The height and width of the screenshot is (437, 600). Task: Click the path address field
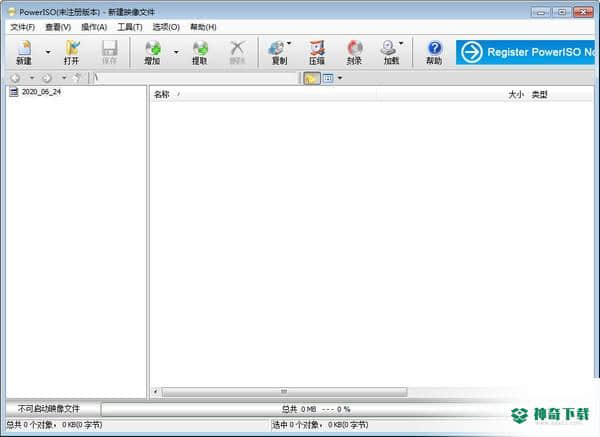coord(195,78)
